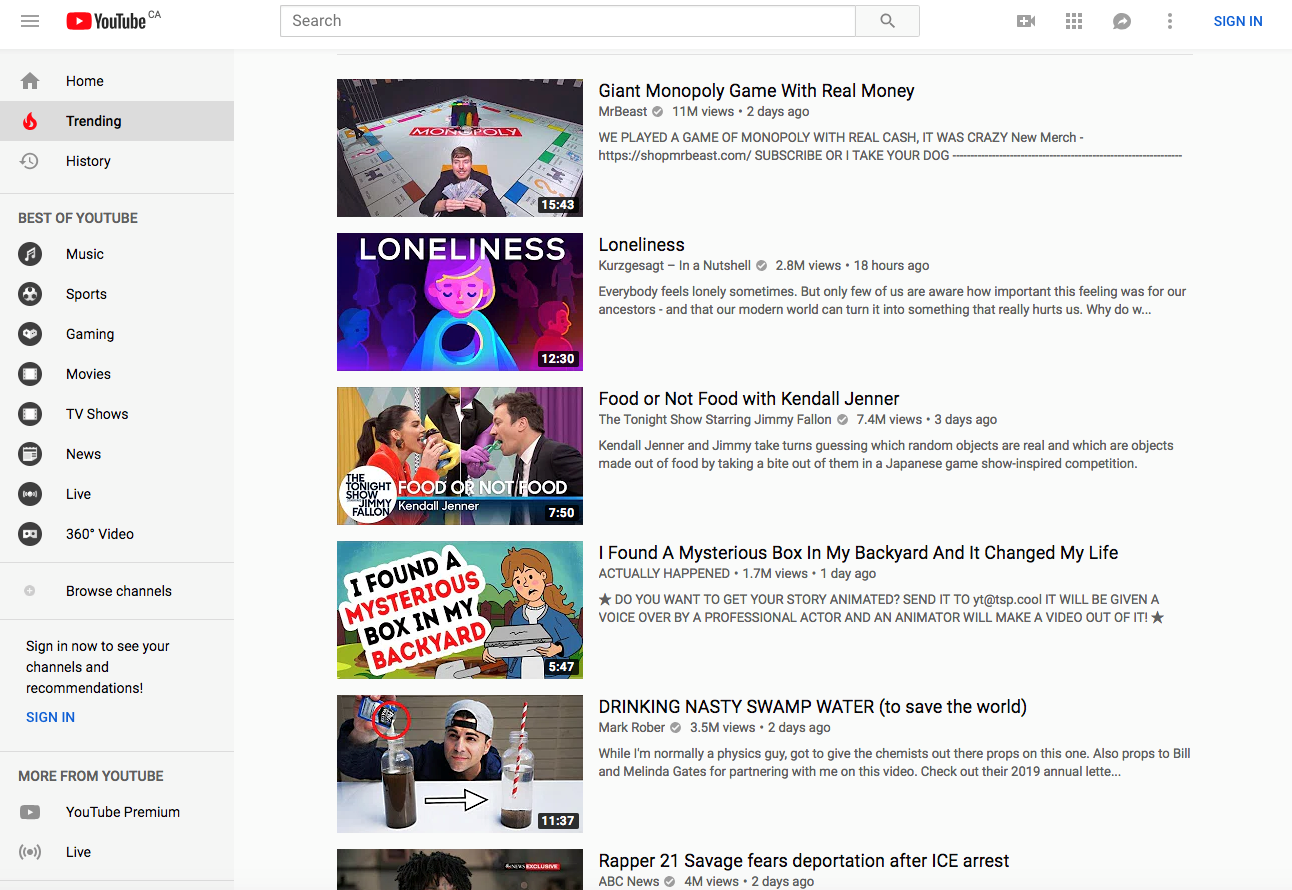Open the Food or Not Food thumbnail
The width and height of the screenshot is (1292, 890).
click(x=460, y=456)
